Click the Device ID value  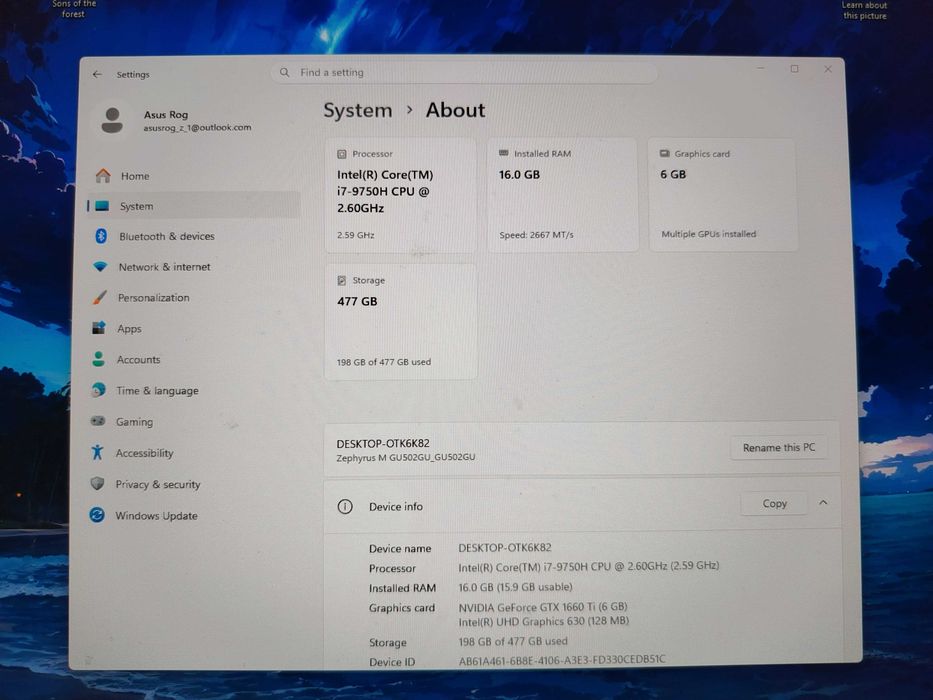click(562, 660)
